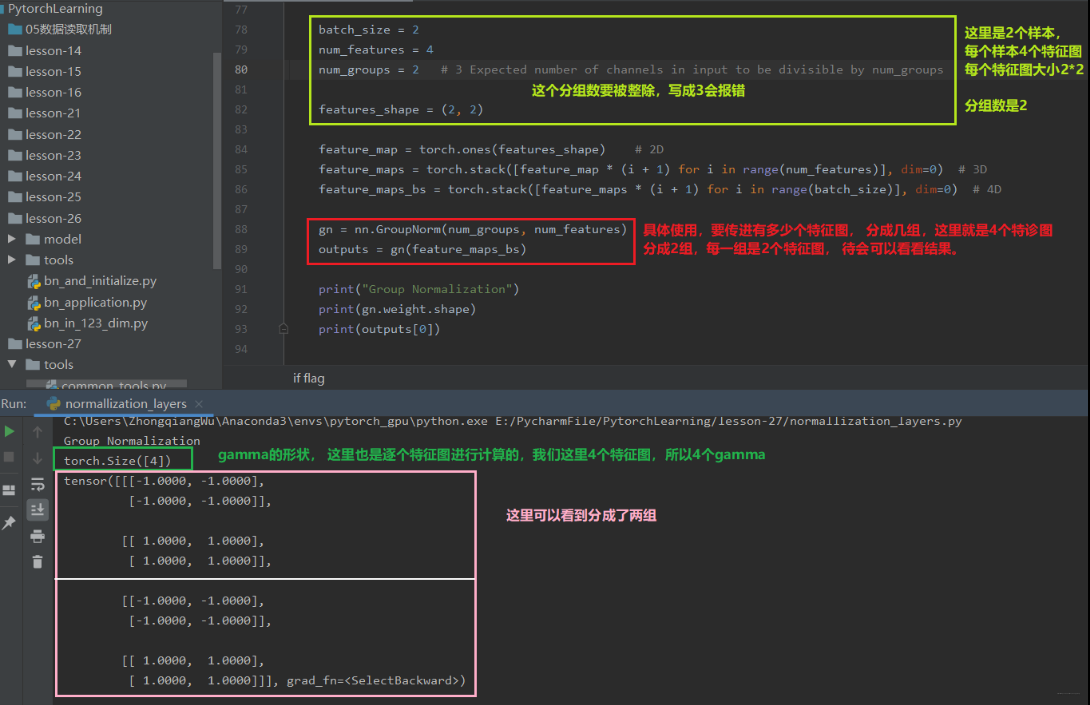The width and height of the screenshot is (1090, 705).
Task: Toggle soft-wrap in the console output
Action: pyautogui.click(x=38, y=485)
